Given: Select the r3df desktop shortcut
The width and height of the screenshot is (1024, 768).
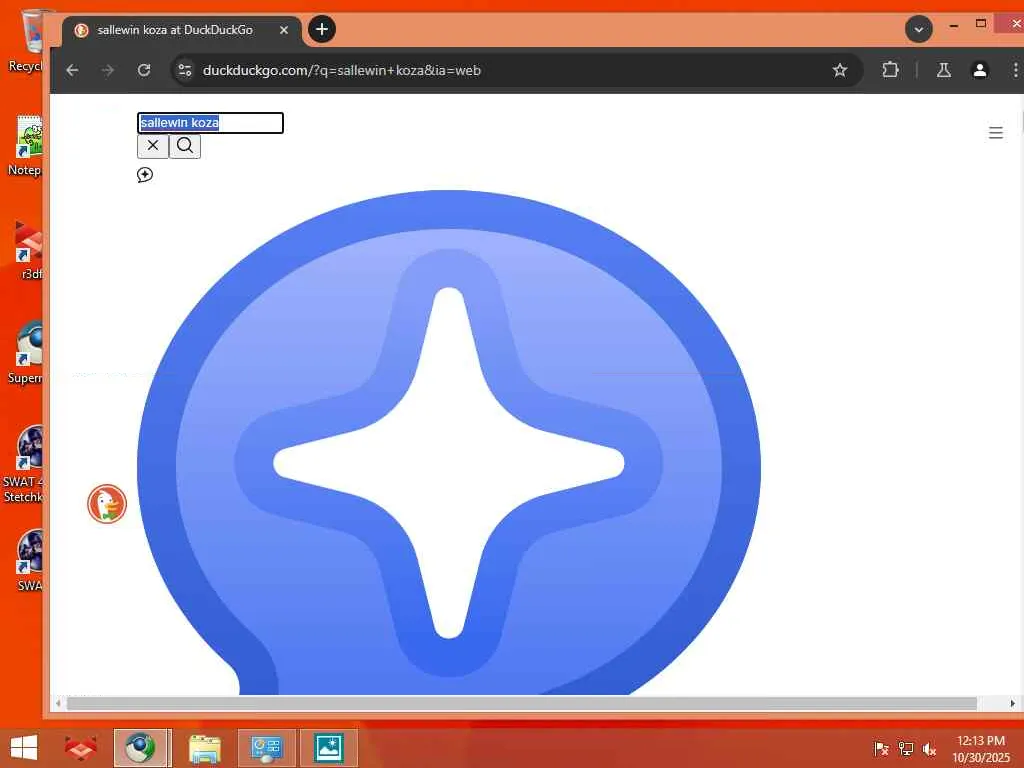Looking at the screenshot, I should click(29, 249).
